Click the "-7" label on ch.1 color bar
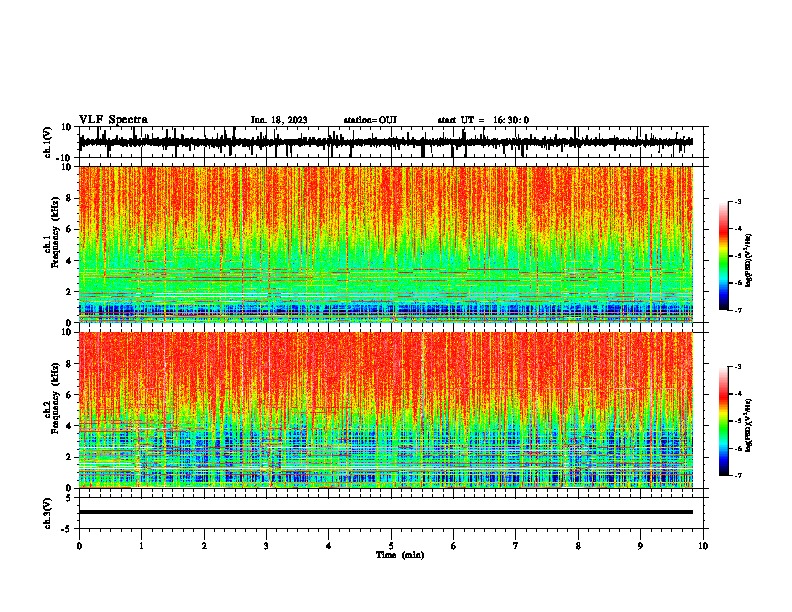The width and height of the screenshot is (792, 612). [738, 310]
